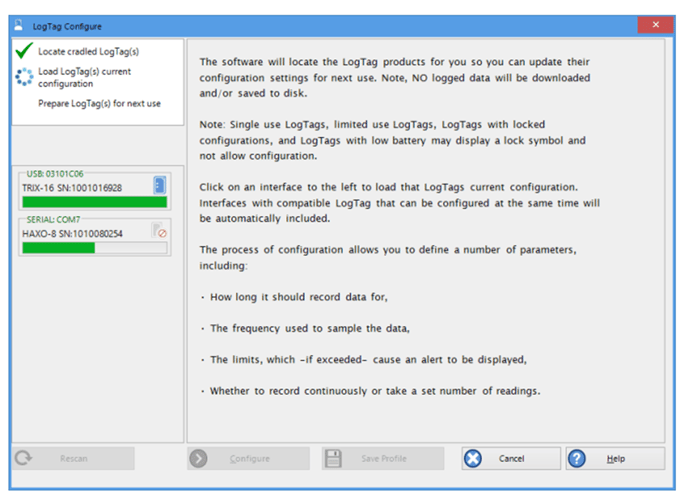Click the Configure button label
The image size is (688, 498).
[250, 459]
